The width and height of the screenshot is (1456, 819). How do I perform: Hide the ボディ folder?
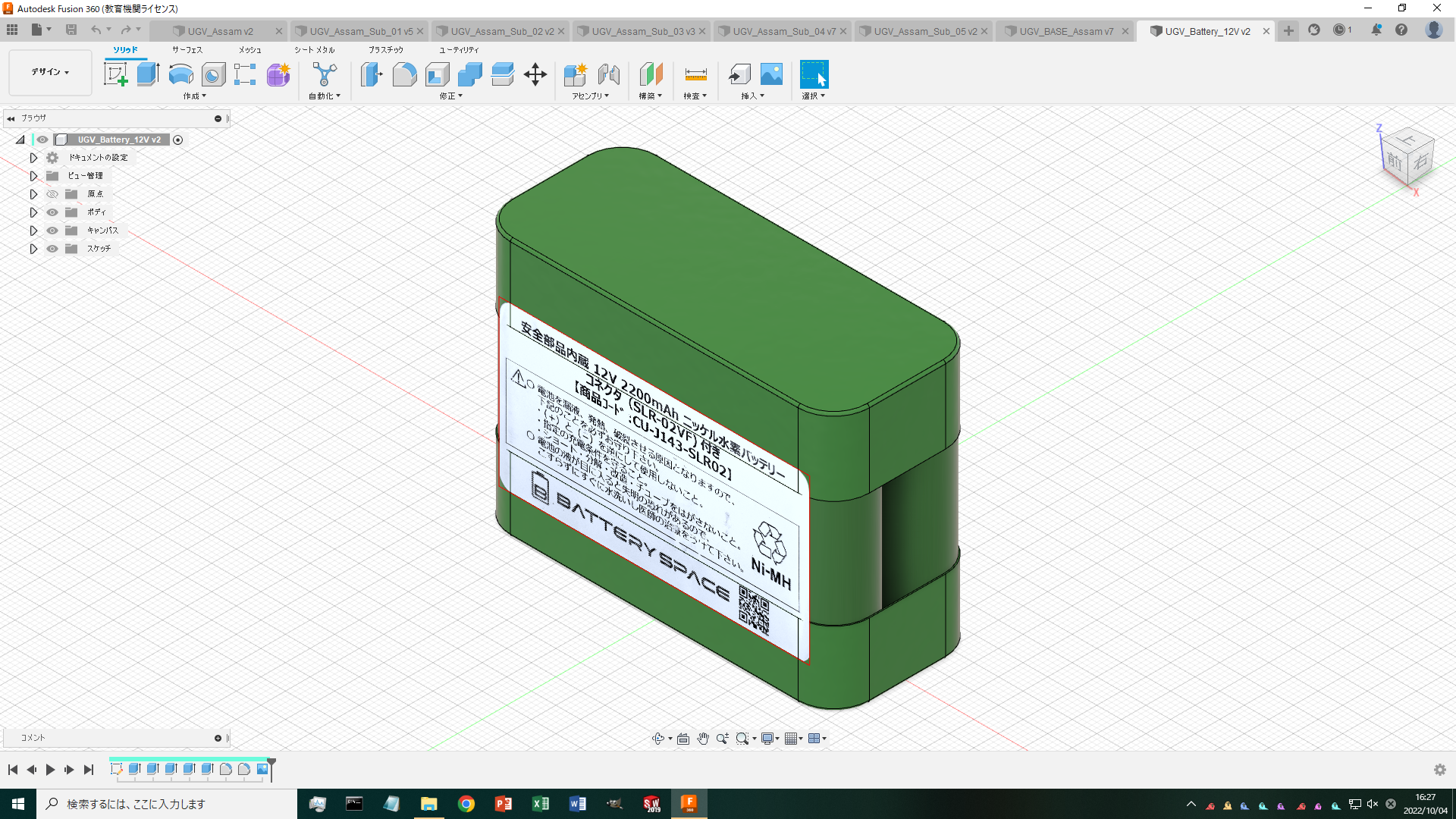pyautogui.click(x=52, y=212)
